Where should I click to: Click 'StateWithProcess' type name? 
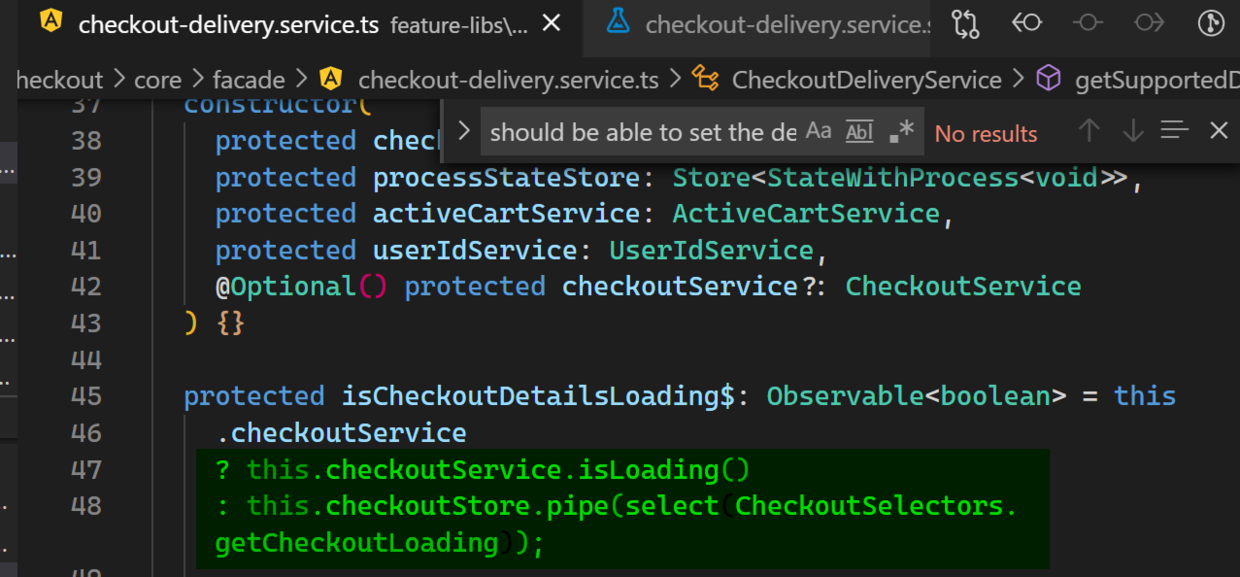tap(893, 178)
